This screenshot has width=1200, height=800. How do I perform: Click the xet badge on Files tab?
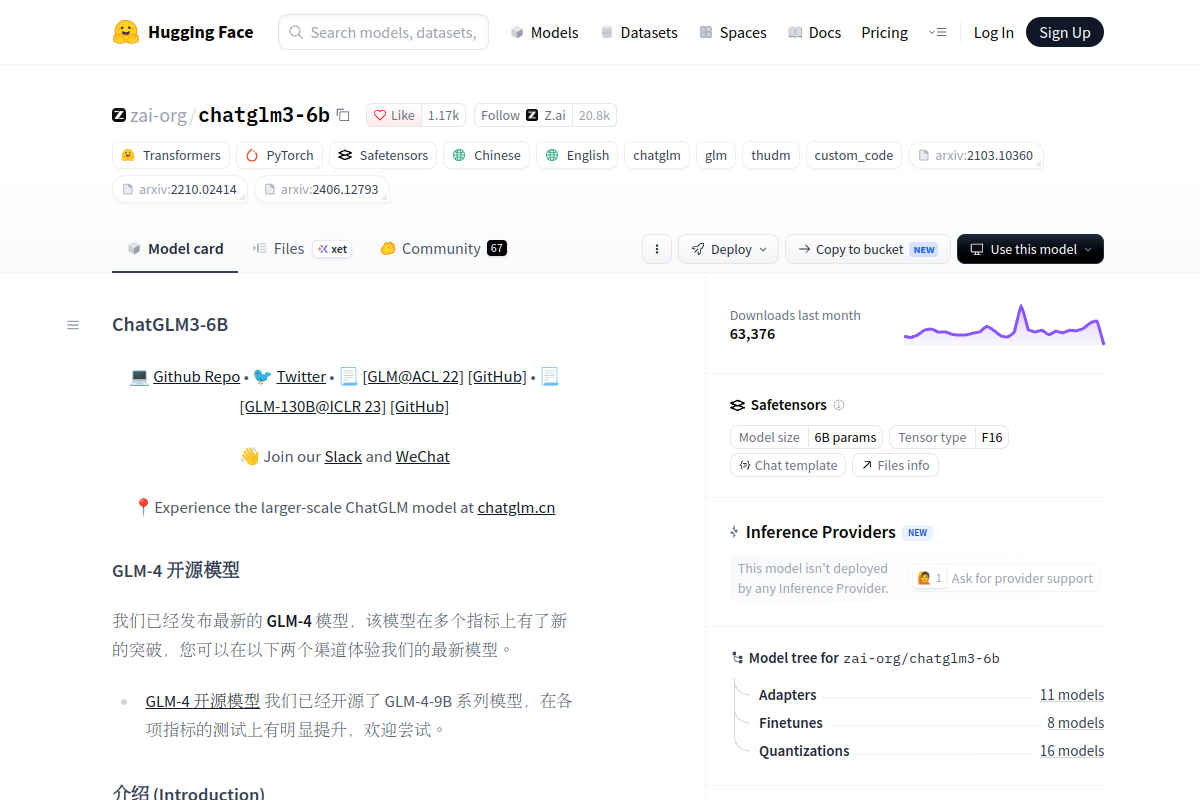(x=332, y=249)
